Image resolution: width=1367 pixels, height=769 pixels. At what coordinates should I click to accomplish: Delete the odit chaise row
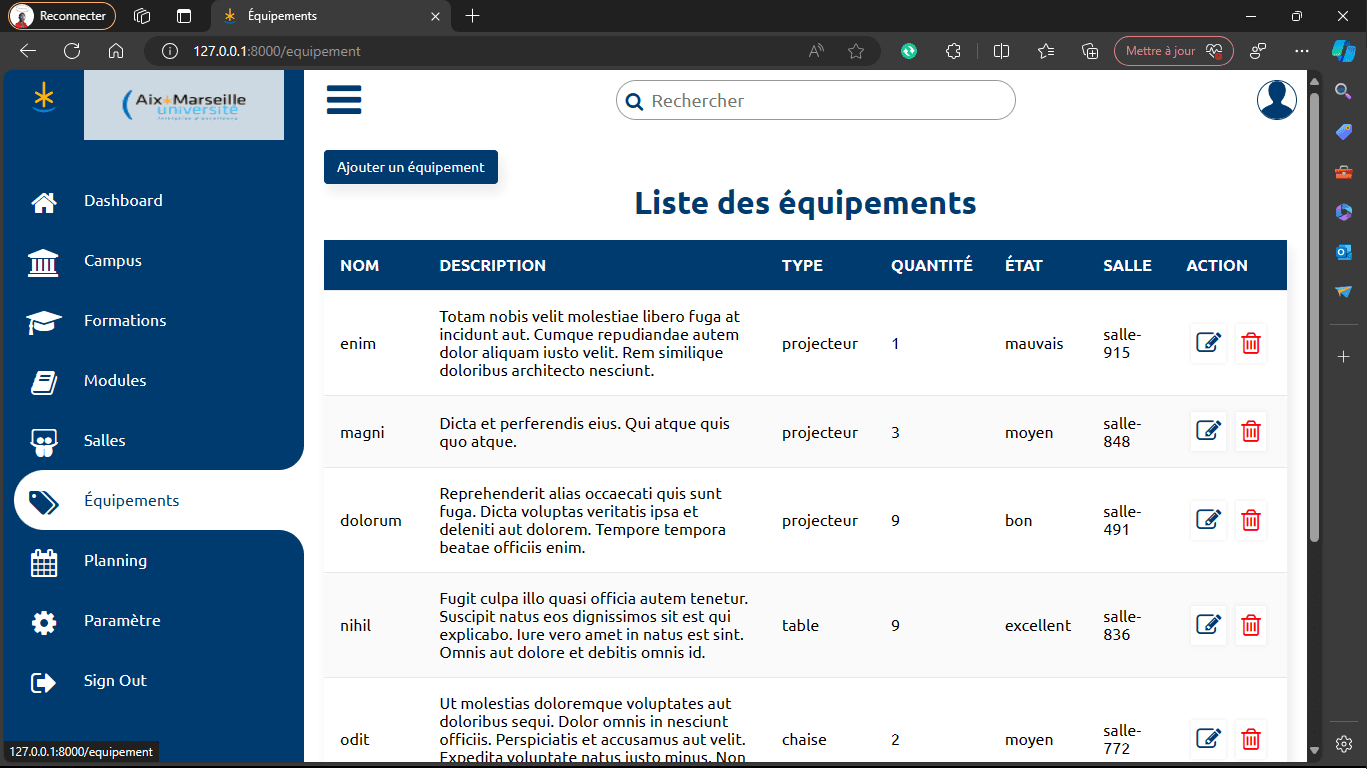(1250, 739)
